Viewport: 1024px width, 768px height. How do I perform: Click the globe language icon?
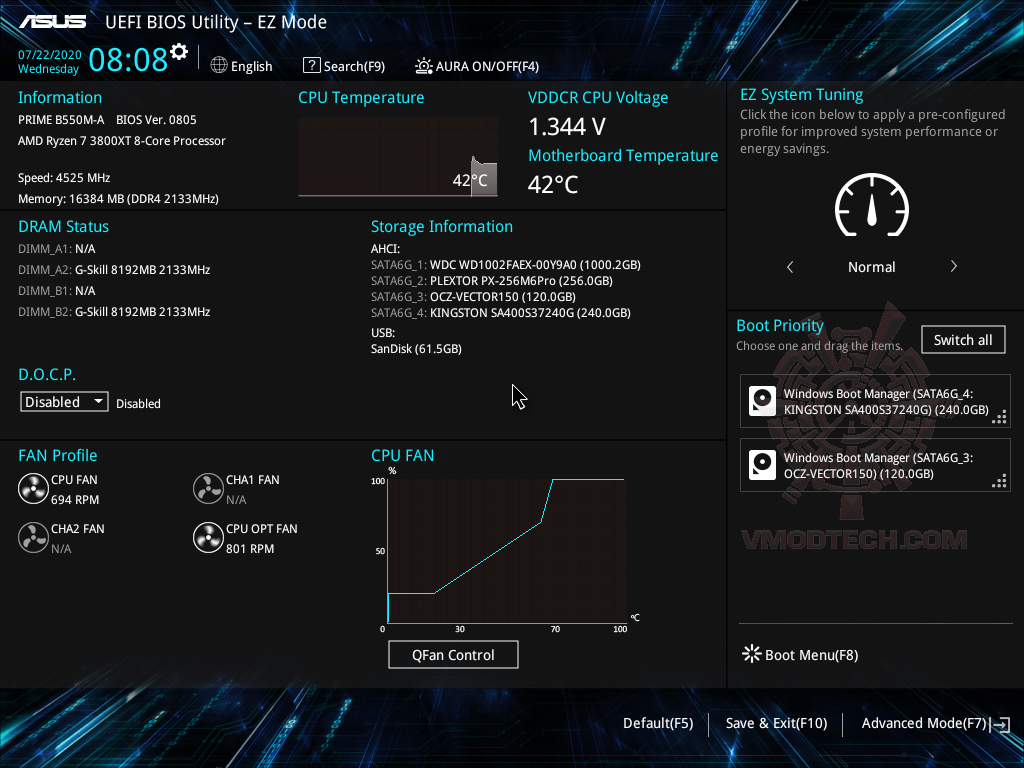pos(219,65)
